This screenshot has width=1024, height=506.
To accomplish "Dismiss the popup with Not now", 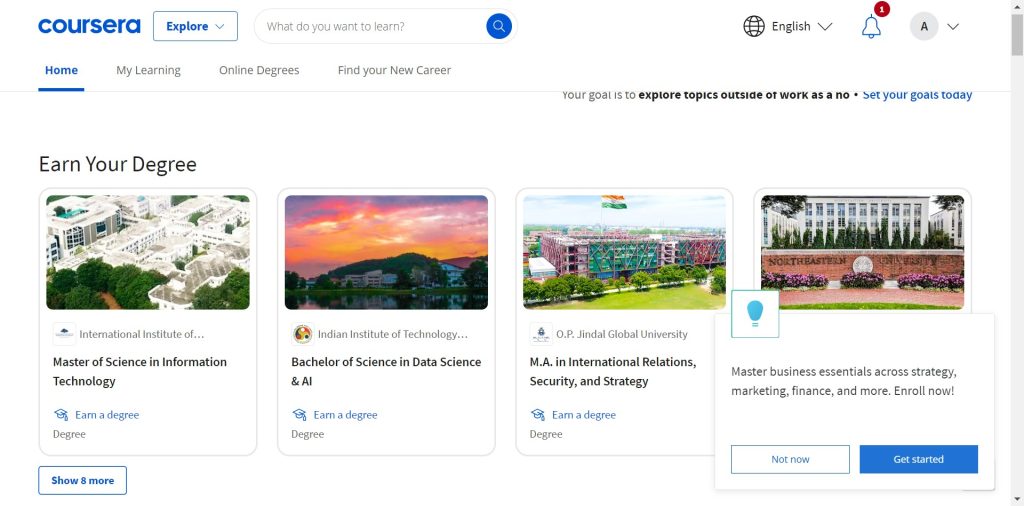I will pos(790,459).
